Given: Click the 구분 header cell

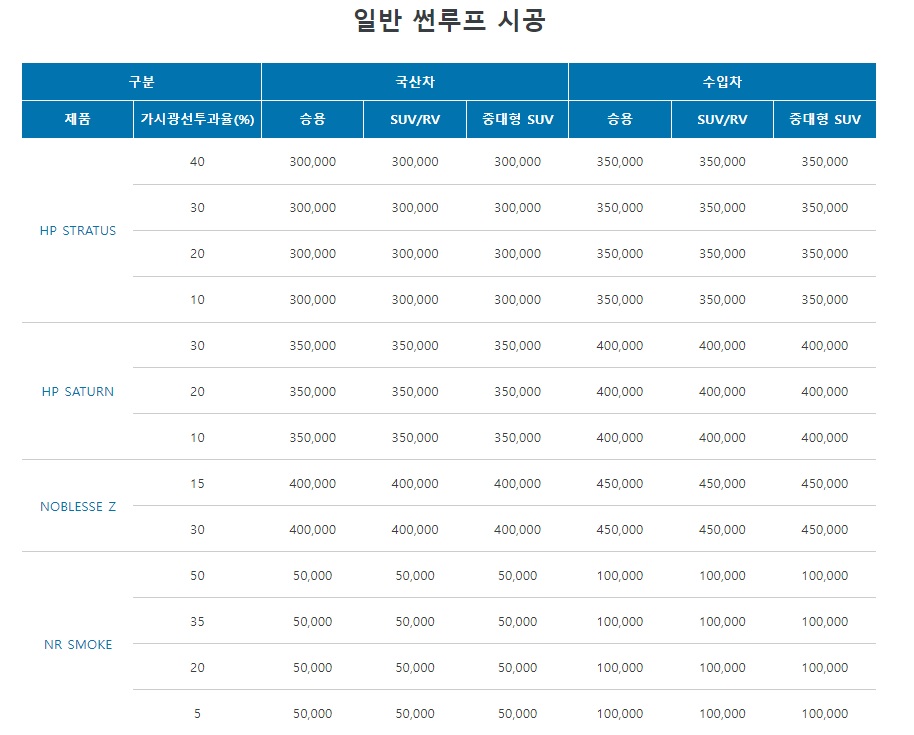Looking at the screenshot, I should (x=141, y=82).
